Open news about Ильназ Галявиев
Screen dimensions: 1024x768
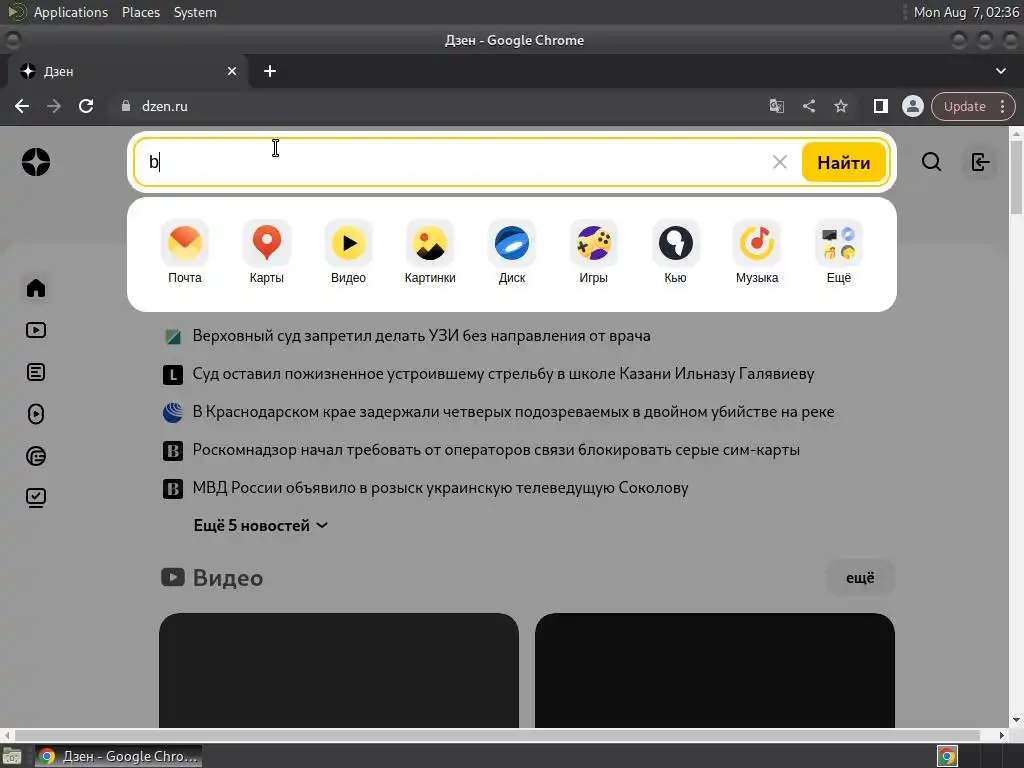tap(503, 374)
